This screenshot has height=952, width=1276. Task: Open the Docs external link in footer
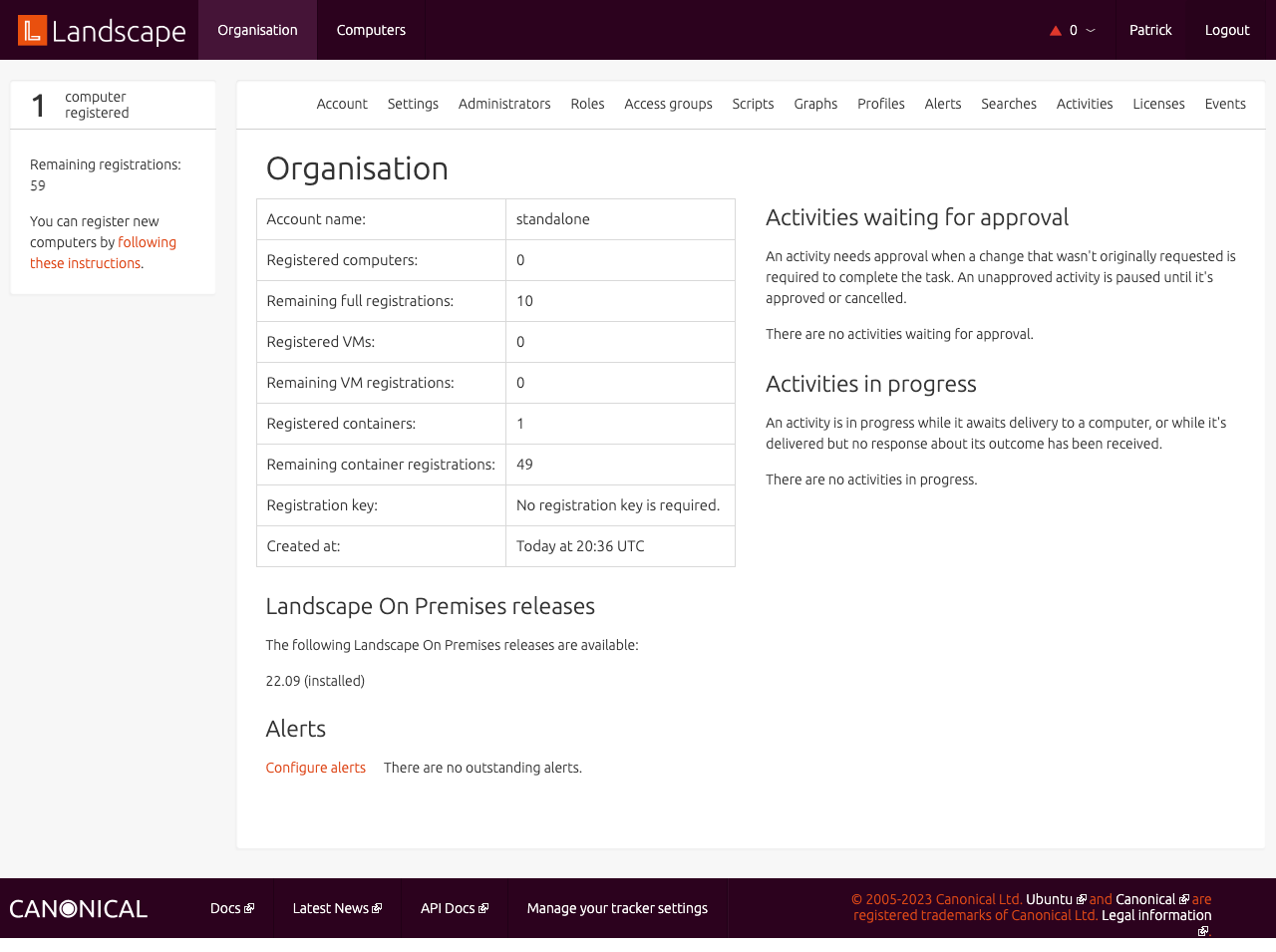point(231,908)
